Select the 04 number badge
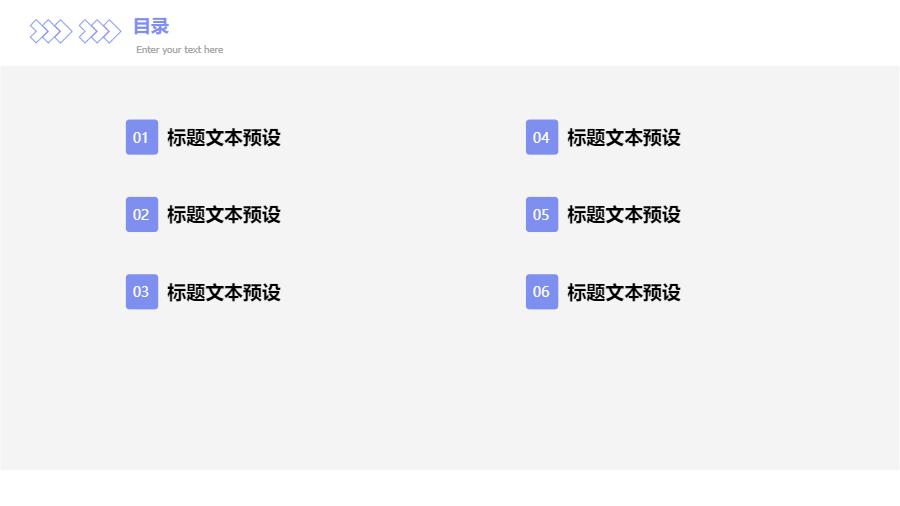 pyautogui.click(x=541, y=137)
